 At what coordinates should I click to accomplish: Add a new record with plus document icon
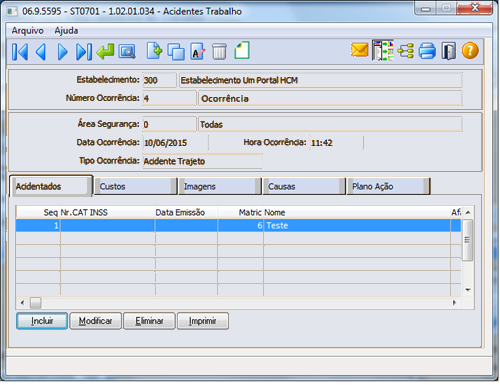pos(154,51)
